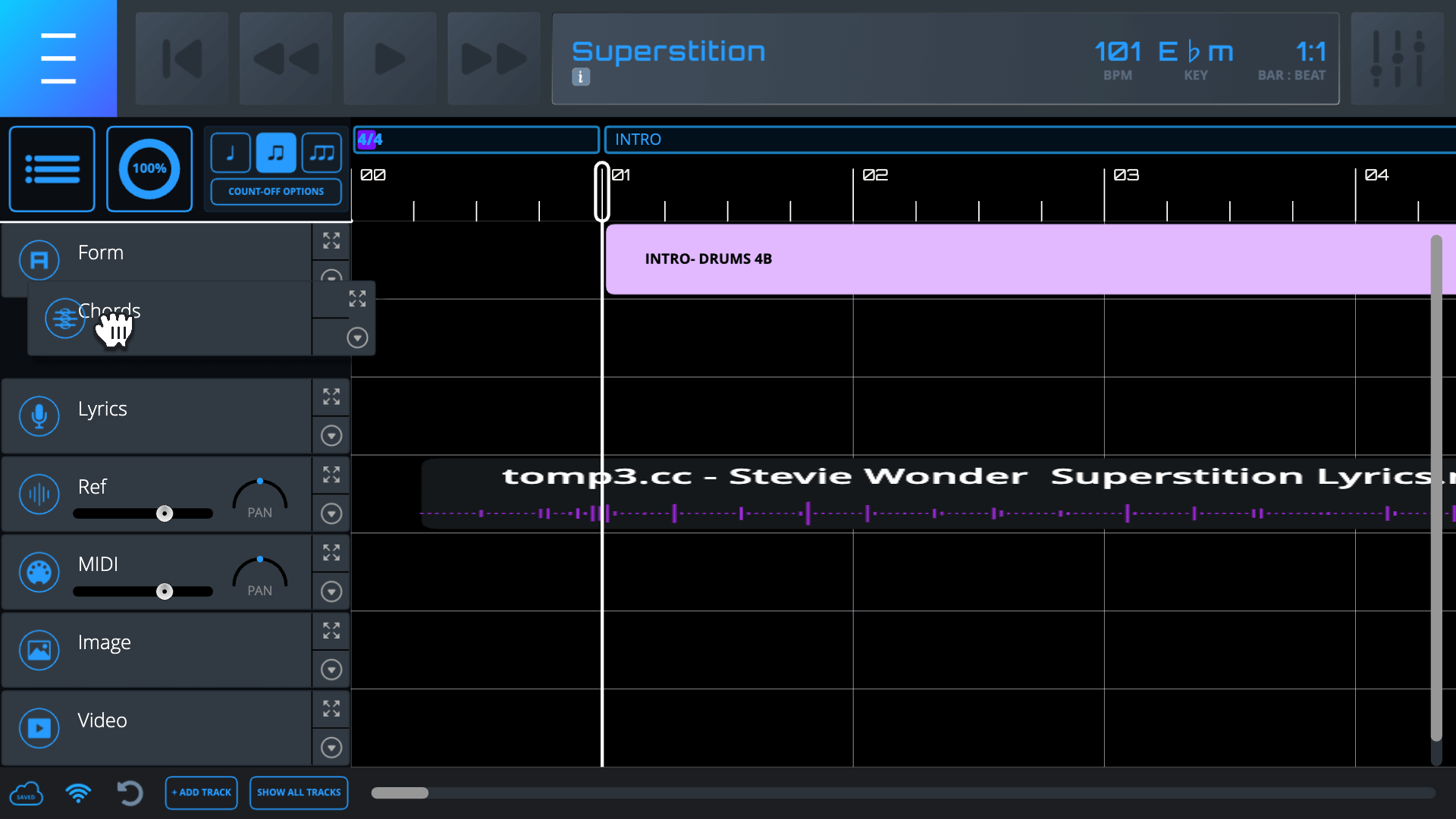This screenshot has height=819, width=1456.
Task: Open the main menu
Action: [58, 58]
